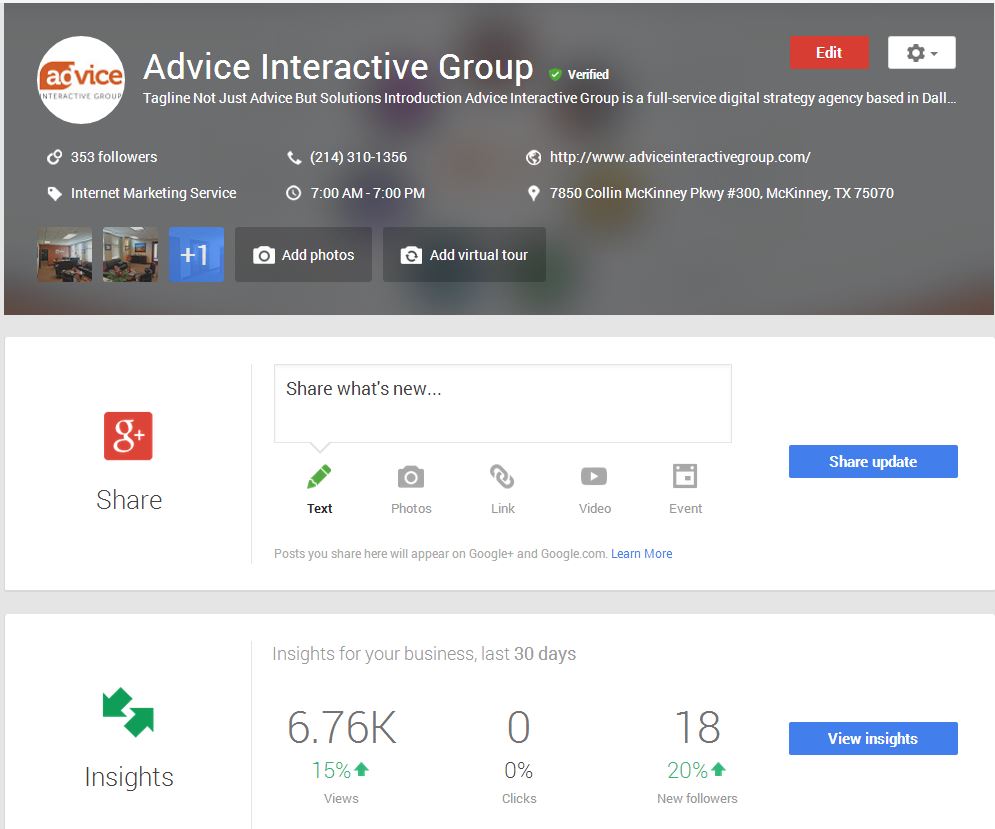Click the 0% clicks change value
The image size is (995, 829).
[x=518, y=770]
